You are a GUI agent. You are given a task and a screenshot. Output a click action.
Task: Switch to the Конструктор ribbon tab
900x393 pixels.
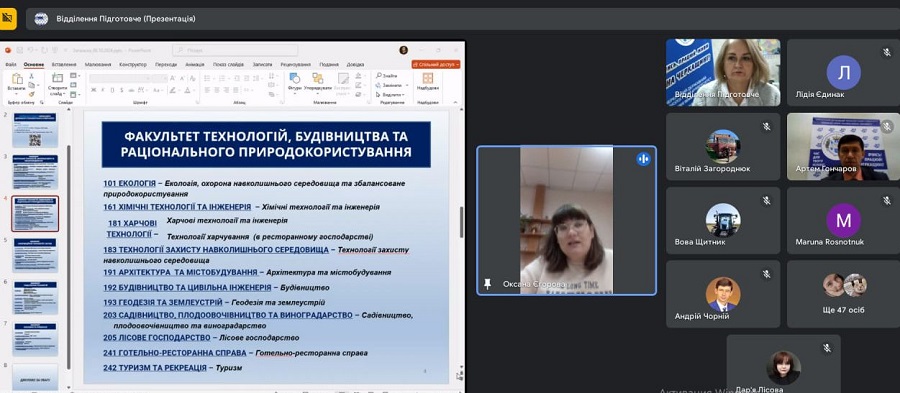(x=133, y=65)
